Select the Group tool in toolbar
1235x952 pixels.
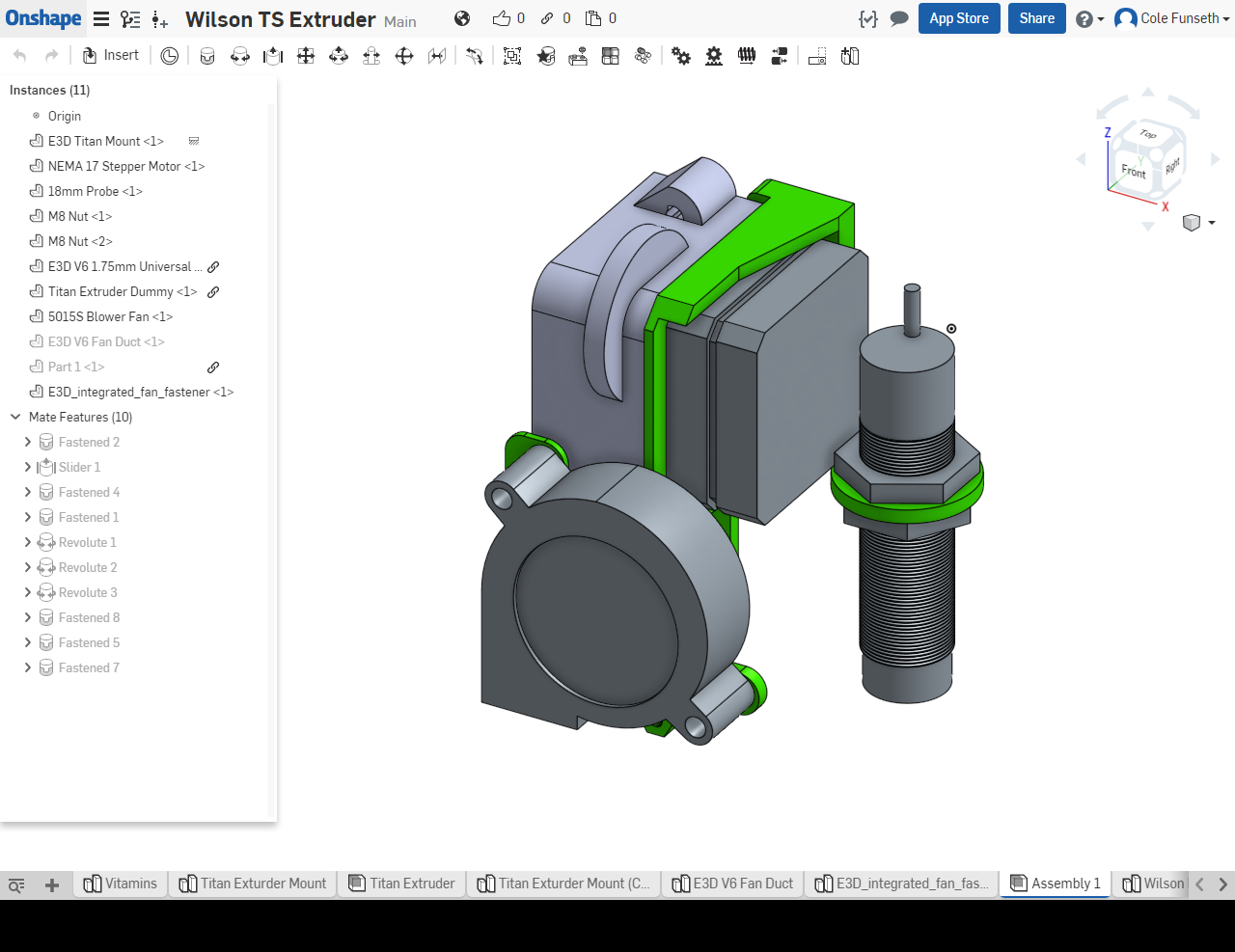click(512, 56)
